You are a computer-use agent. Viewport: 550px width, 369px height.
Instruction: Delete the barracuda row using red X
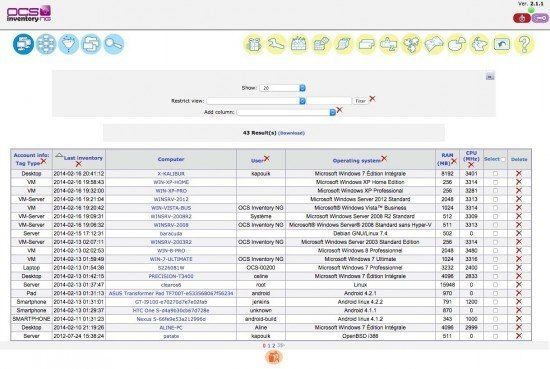pyautogui.click(x=519, y=233)
